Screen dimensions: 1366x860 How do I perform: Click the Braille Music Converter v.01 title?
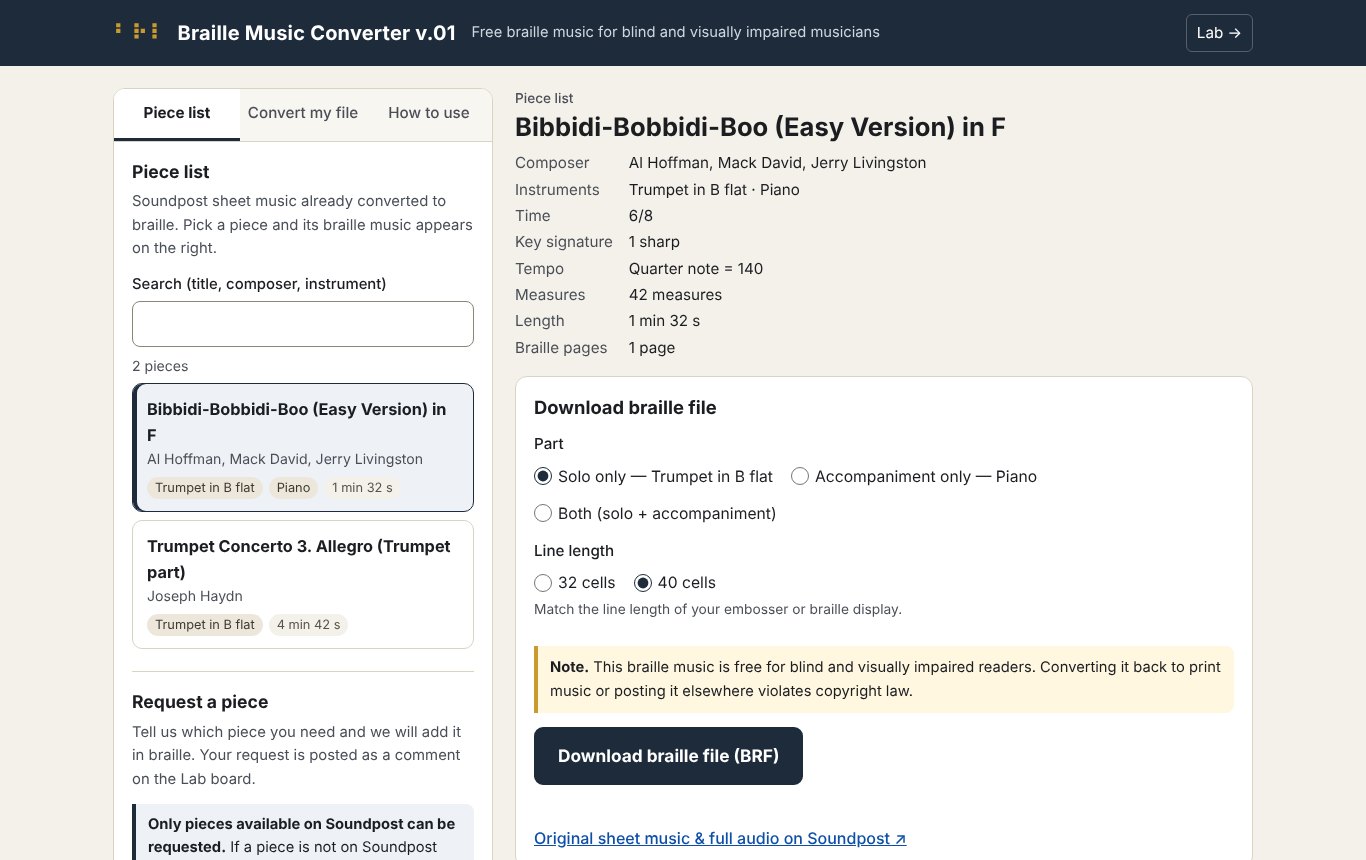316,32
